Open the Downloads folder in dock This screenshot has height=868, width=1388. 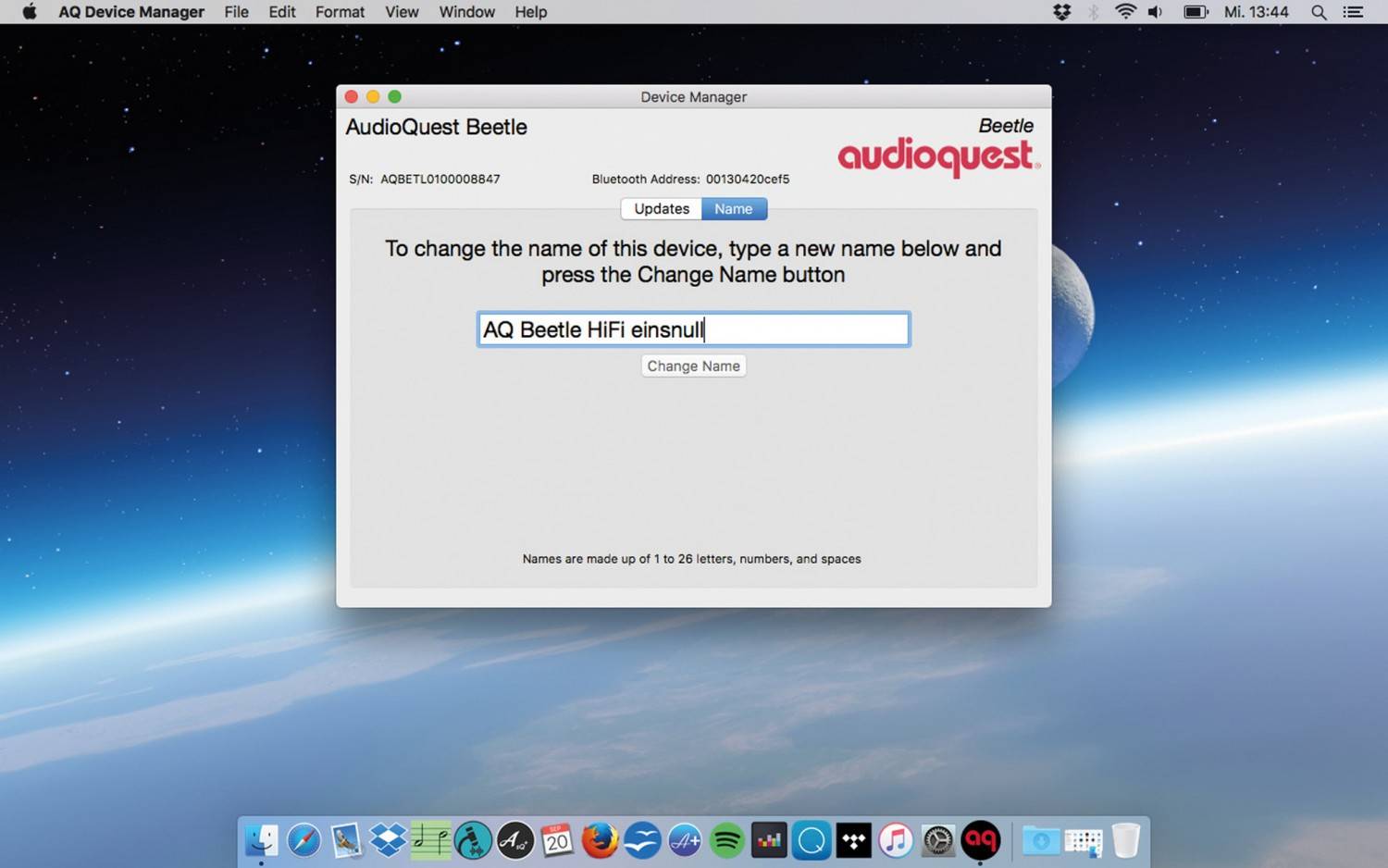pyautogui.click(x=1041, y=840)
